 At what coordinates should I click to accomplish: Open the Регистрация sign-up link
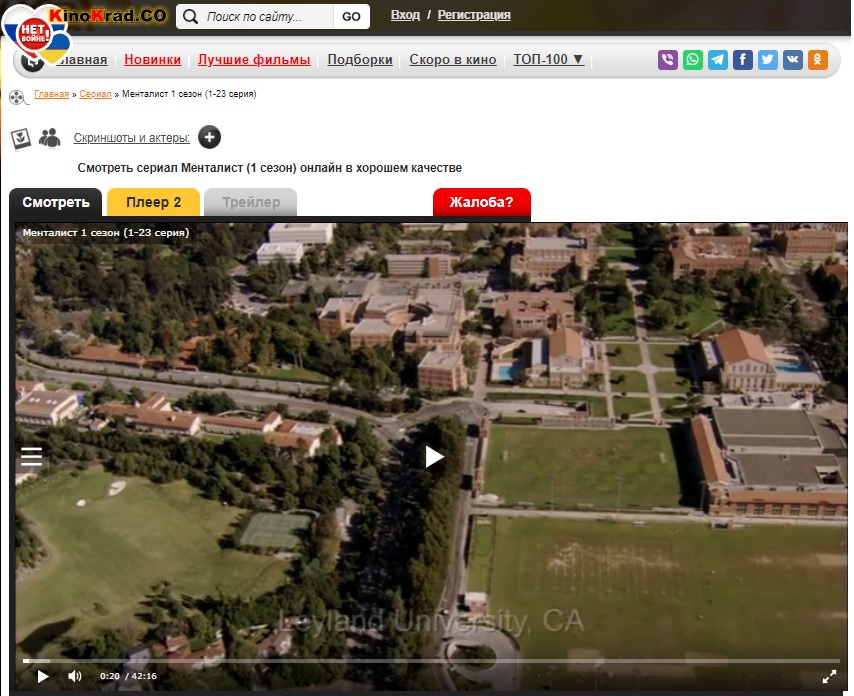(474, 15)
